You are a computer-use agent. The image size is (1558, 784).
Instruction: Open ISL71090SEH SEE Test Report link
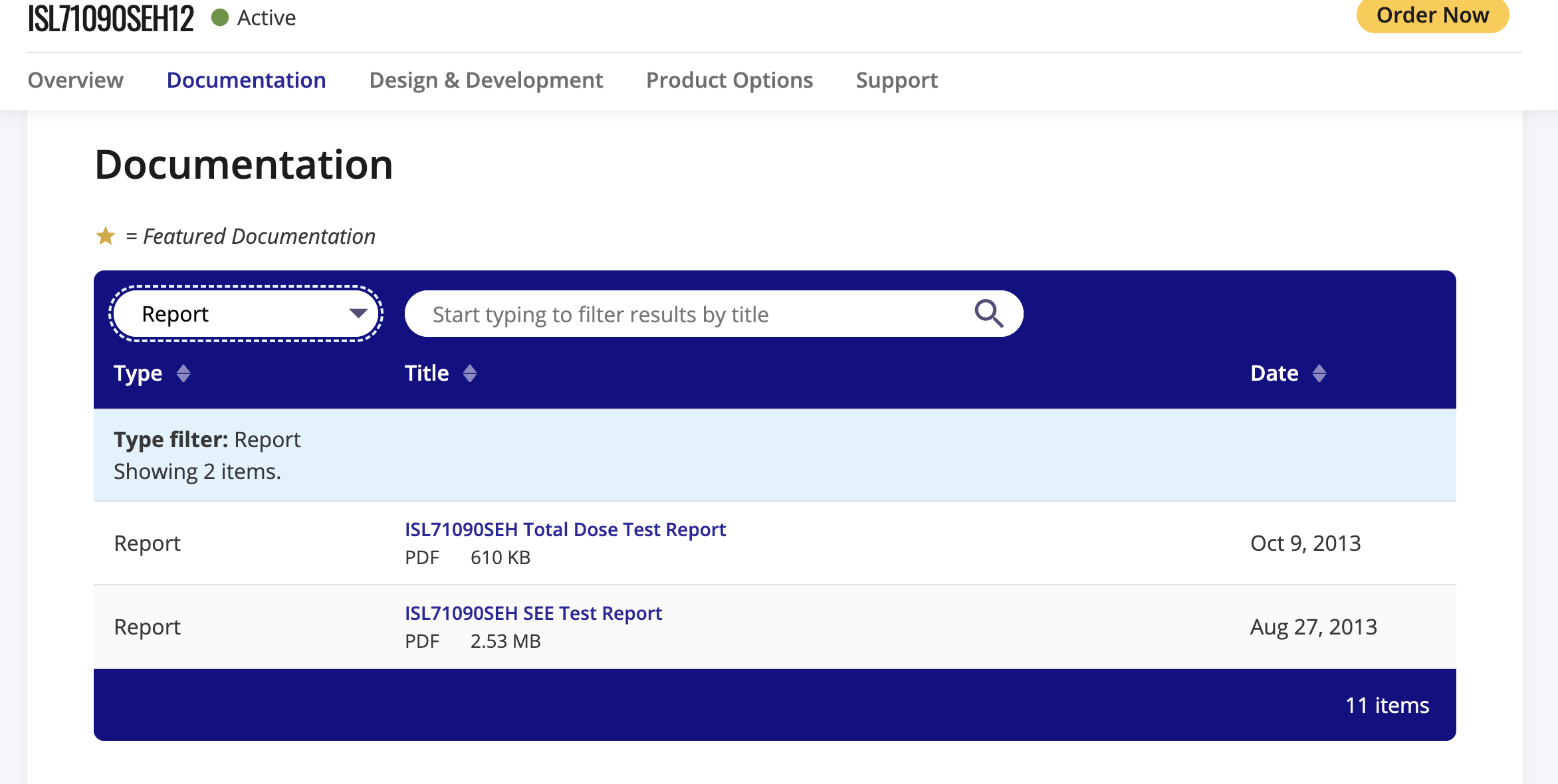[x=533, y=613]
